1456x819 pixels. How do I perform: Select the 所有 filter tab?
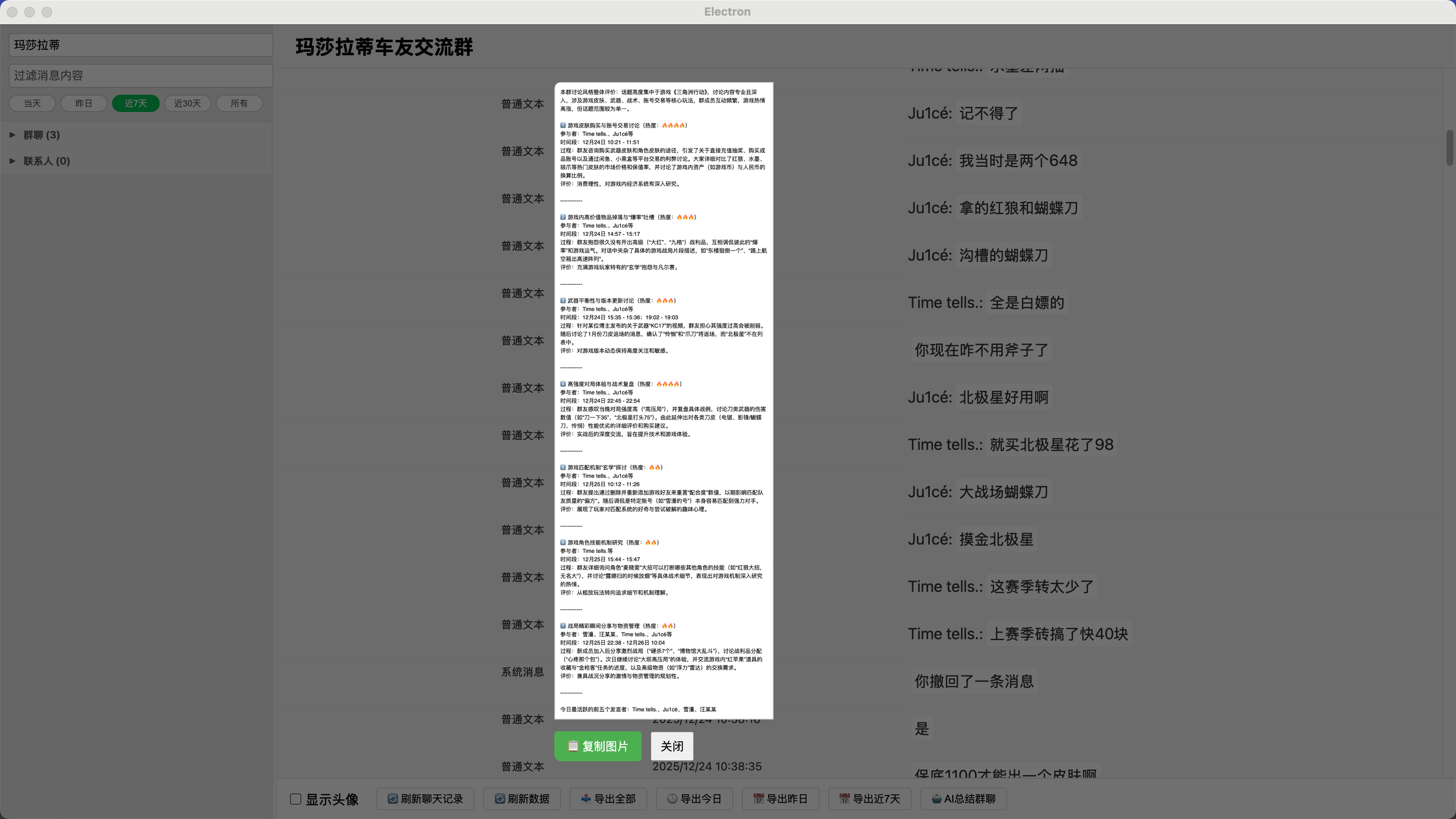(x=239, y=103)
